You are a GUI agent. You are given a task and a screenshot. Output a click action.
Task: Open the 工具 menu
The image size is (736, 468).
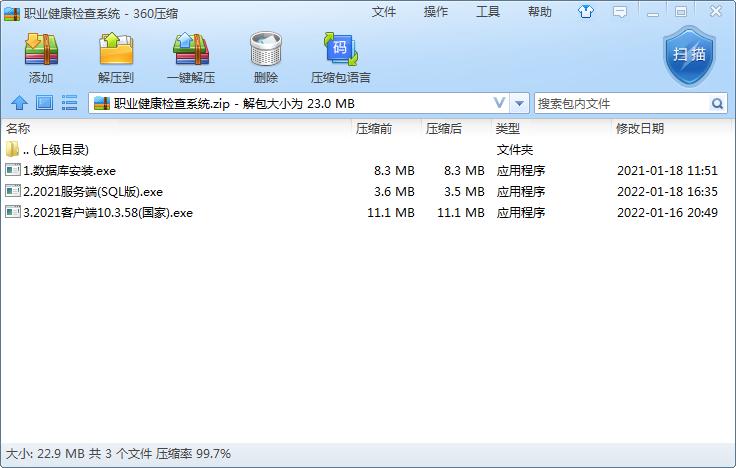[488, 12]
